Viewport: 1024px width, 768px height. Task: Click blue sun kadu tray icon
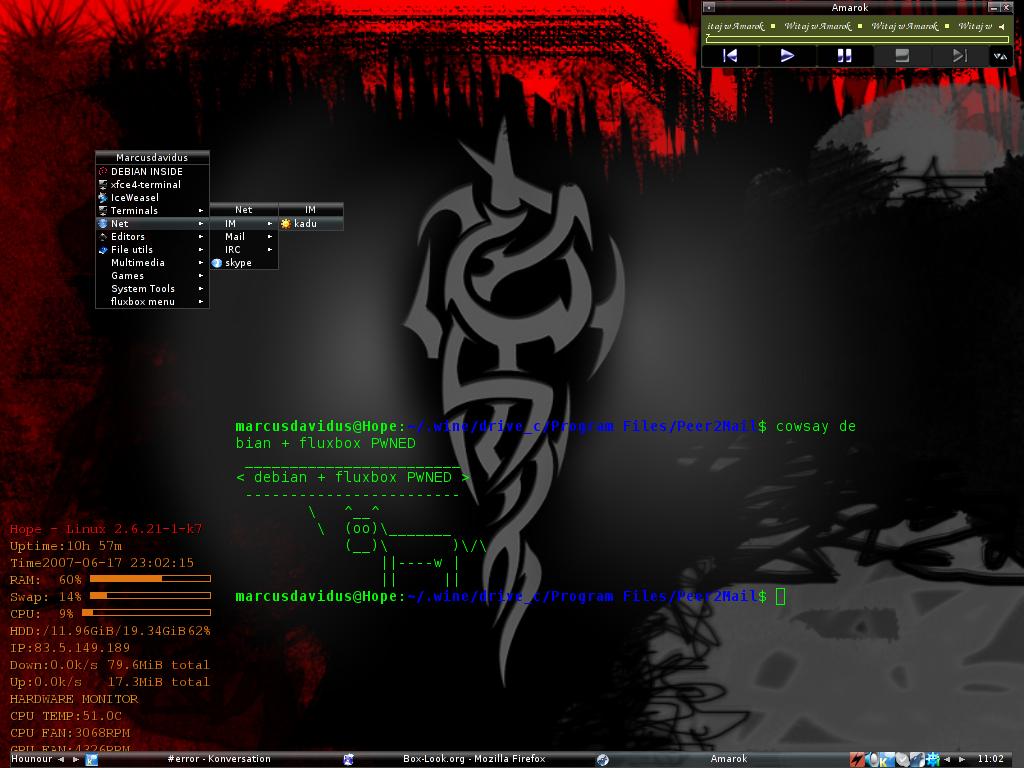933,760
